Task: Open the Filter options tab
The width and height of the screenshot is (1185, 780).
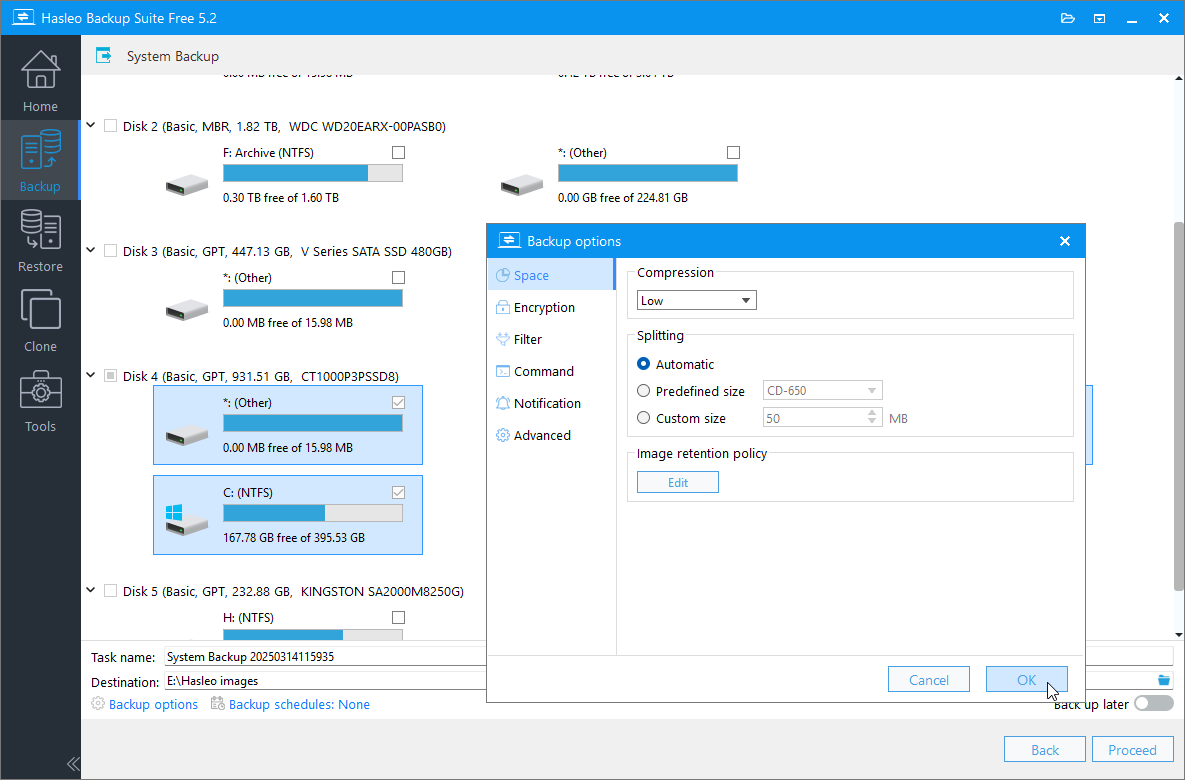Action: click(x=551, y=339)
